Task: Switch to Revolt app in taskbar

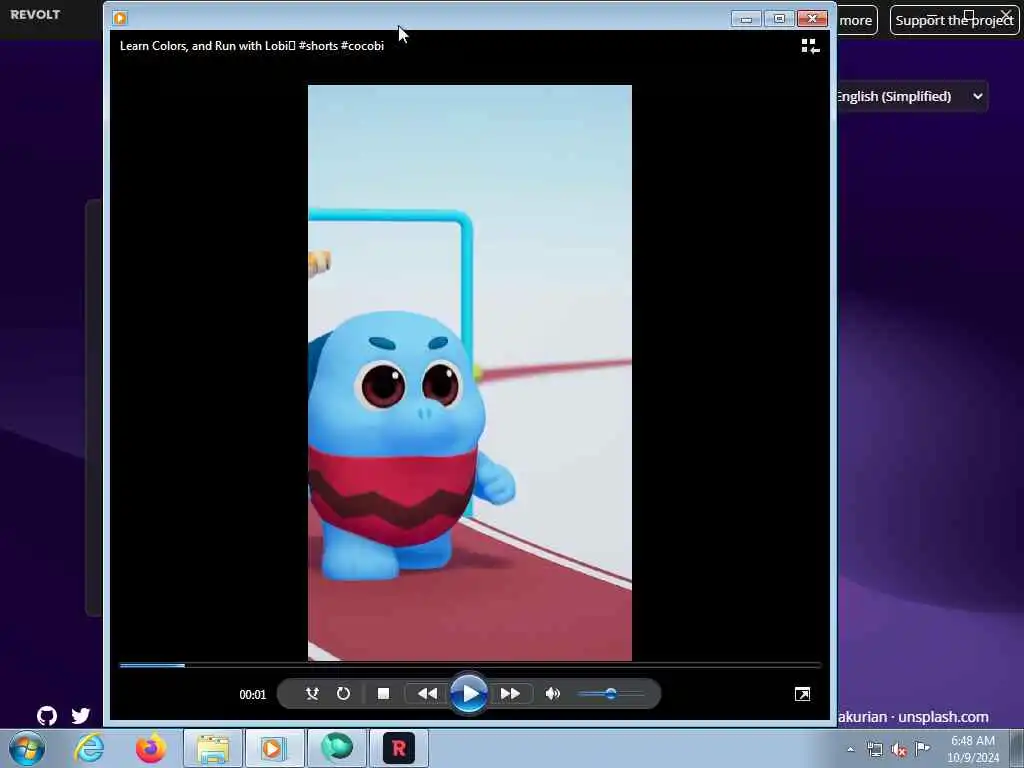Action: [398, 748]
